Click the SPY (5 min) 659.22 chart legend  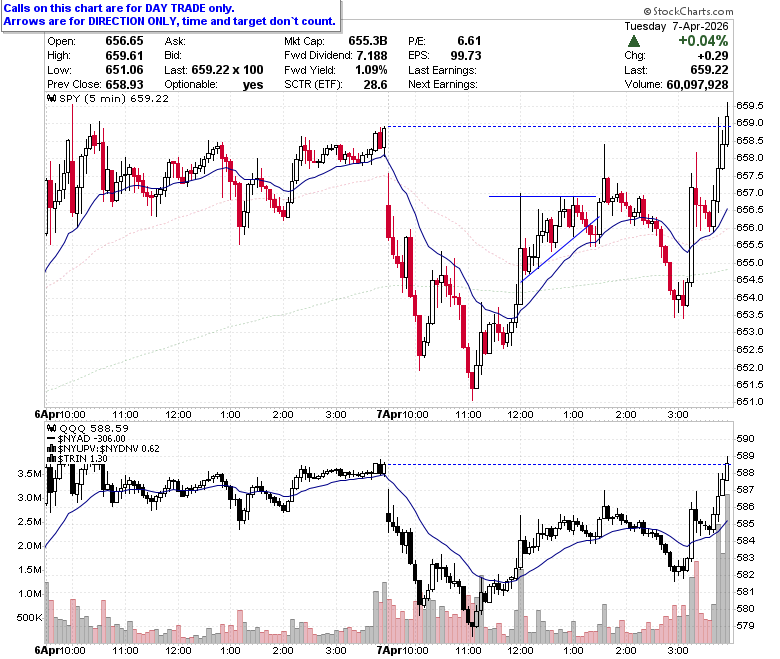114,98
